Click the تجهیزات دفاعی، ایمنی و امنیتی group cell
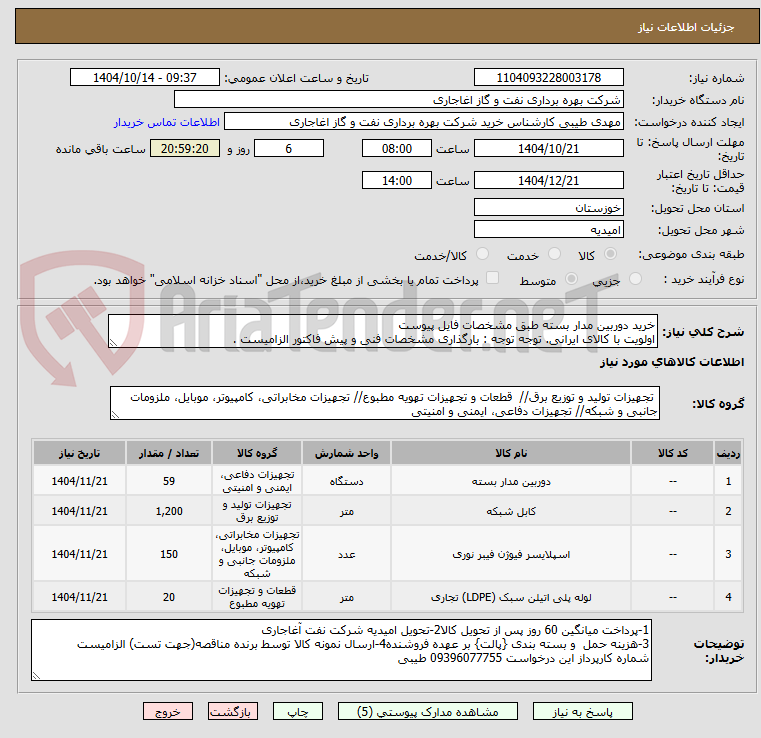This screenshot has height=738, width=761. (257, 481)
